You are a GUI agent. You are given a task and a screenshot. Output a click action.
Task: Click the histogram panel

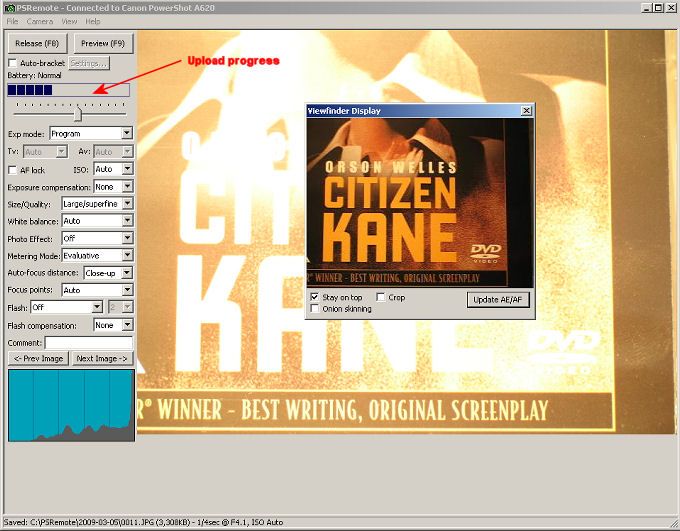pyautogui.click(x=71, y=405)
